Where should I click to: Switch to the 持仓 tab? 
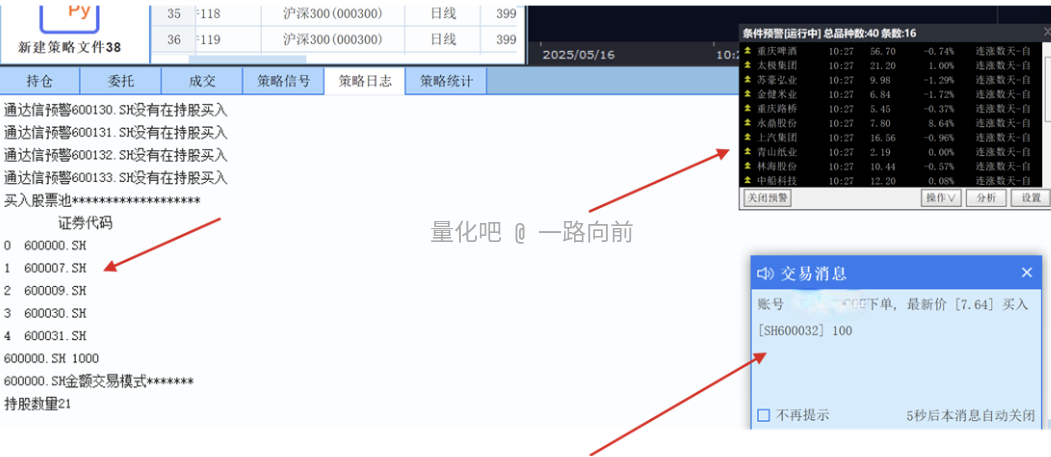click(40, 81)
